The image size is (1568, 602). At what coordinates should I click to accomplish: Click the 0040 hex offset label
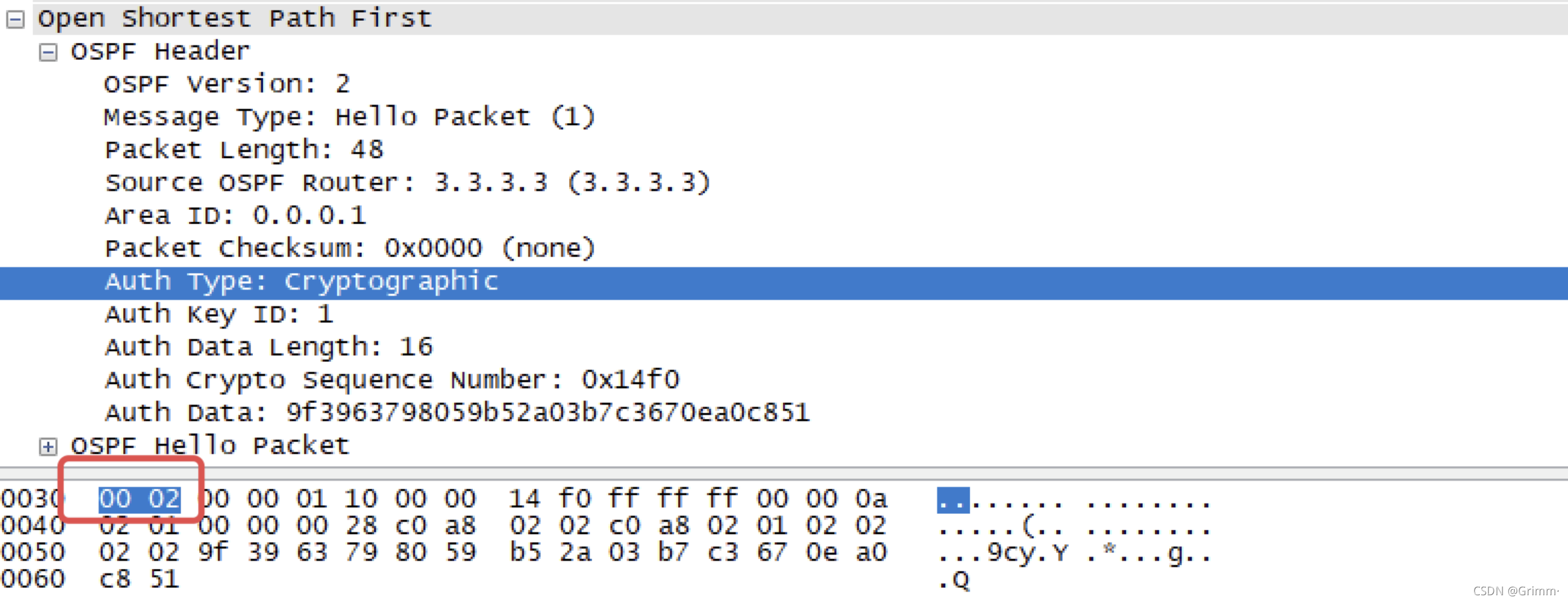click(33, 525)
